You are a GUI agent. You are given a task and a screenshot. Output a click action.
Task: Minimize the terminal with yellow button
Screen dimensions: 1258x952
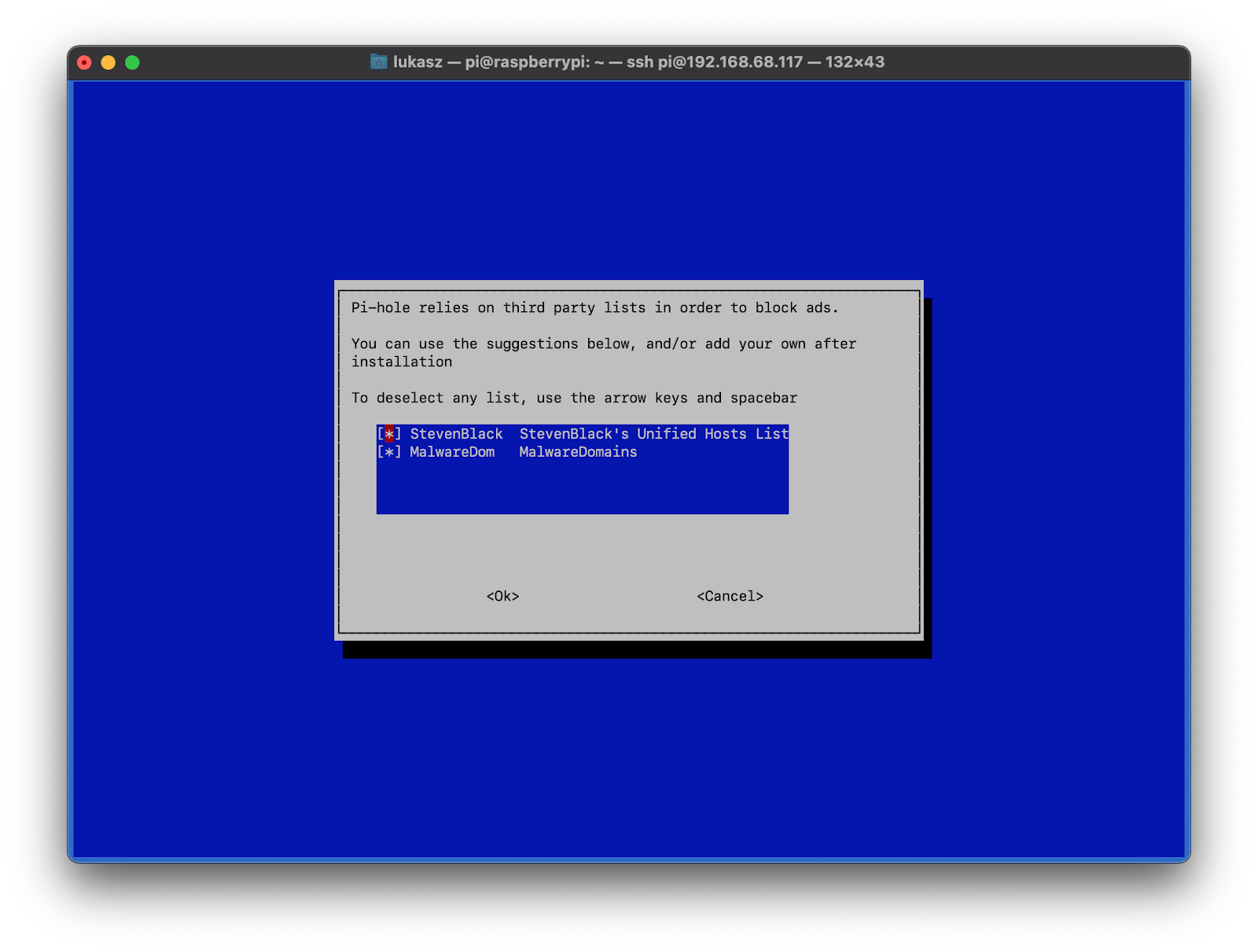point(109,62)
